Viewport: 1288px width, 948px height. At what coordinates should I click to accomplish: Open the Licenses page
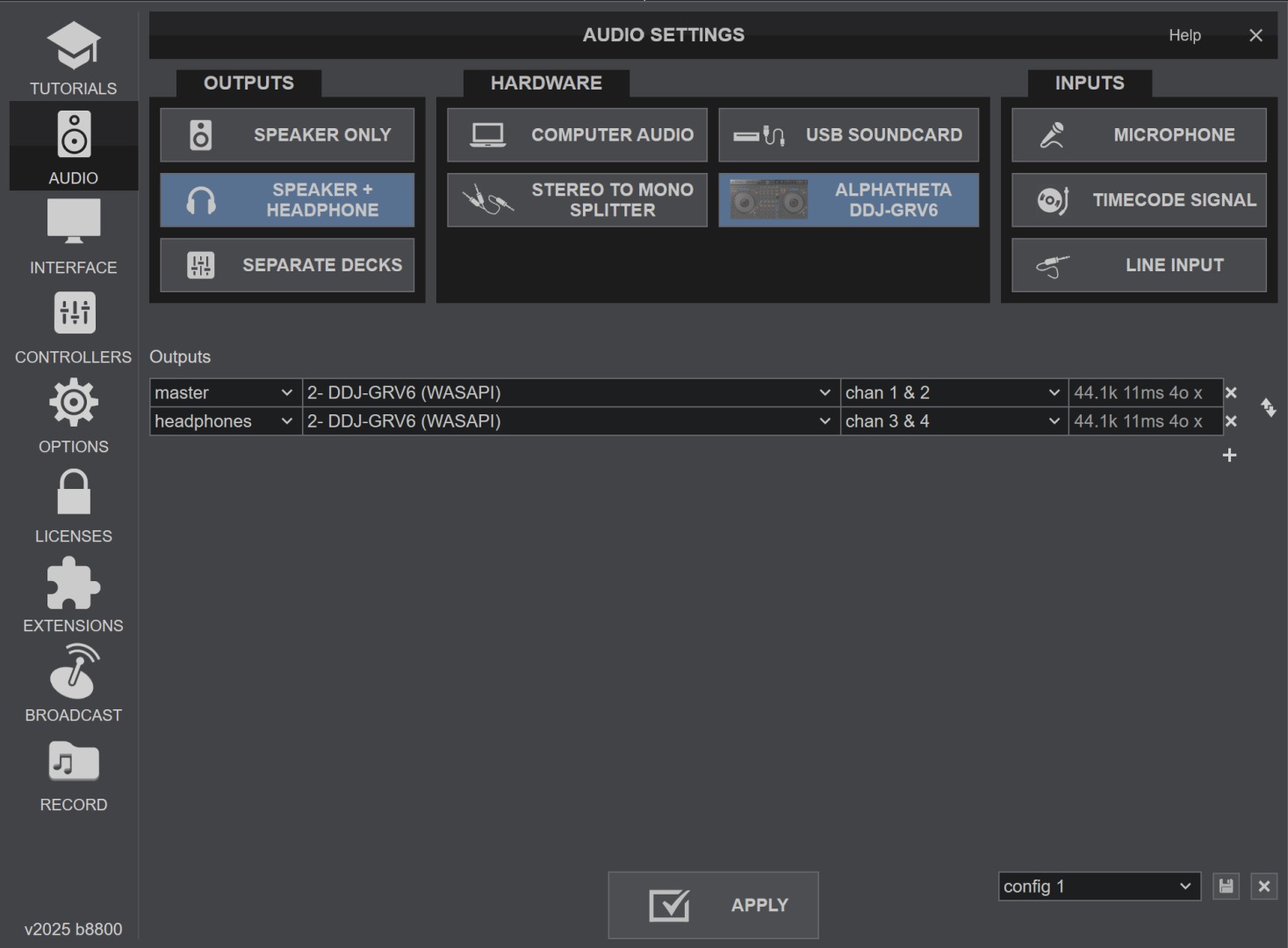[x=74, y=506]
